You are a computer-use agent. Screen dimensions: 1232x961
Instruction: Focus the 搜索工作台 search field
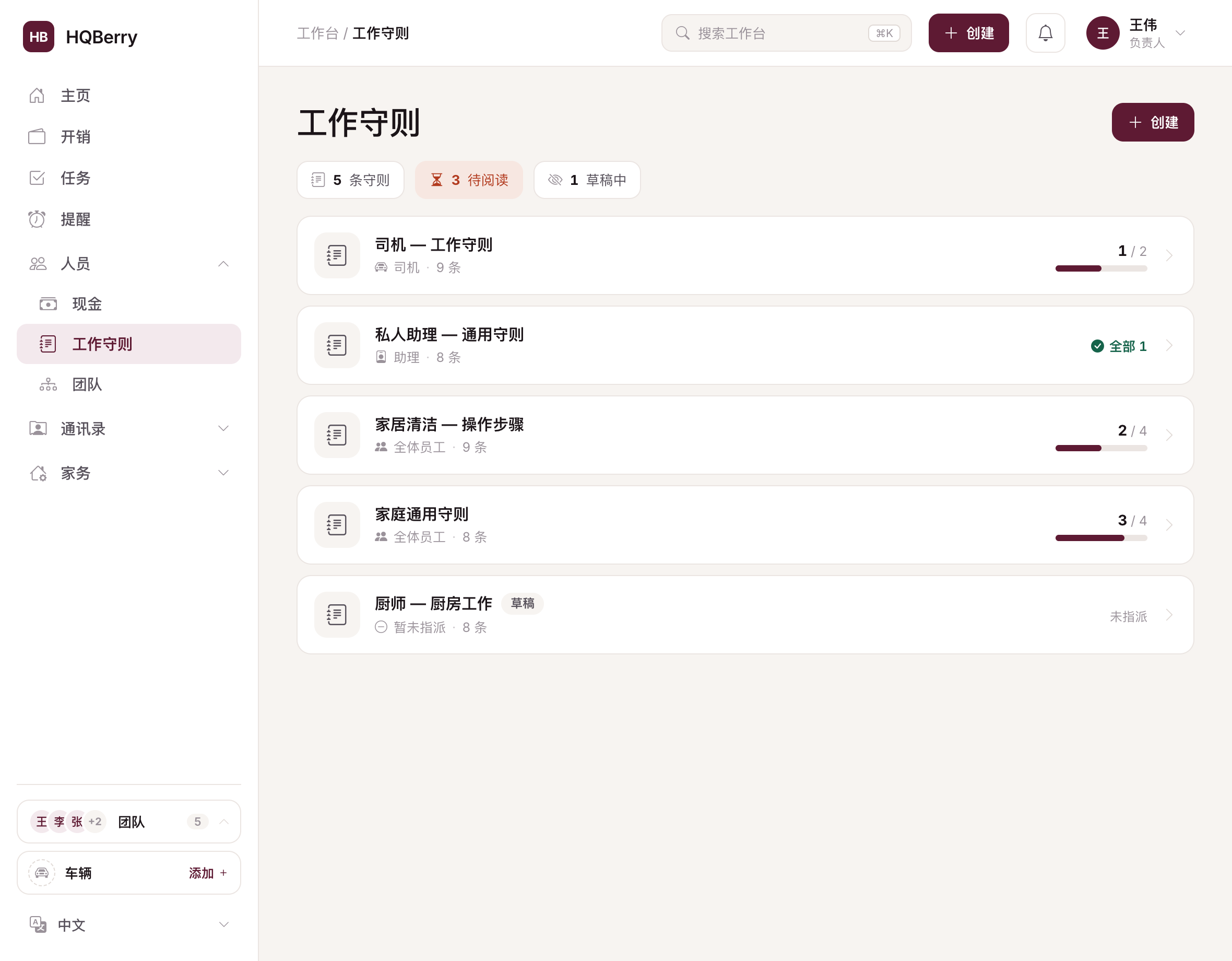point(786,33)
